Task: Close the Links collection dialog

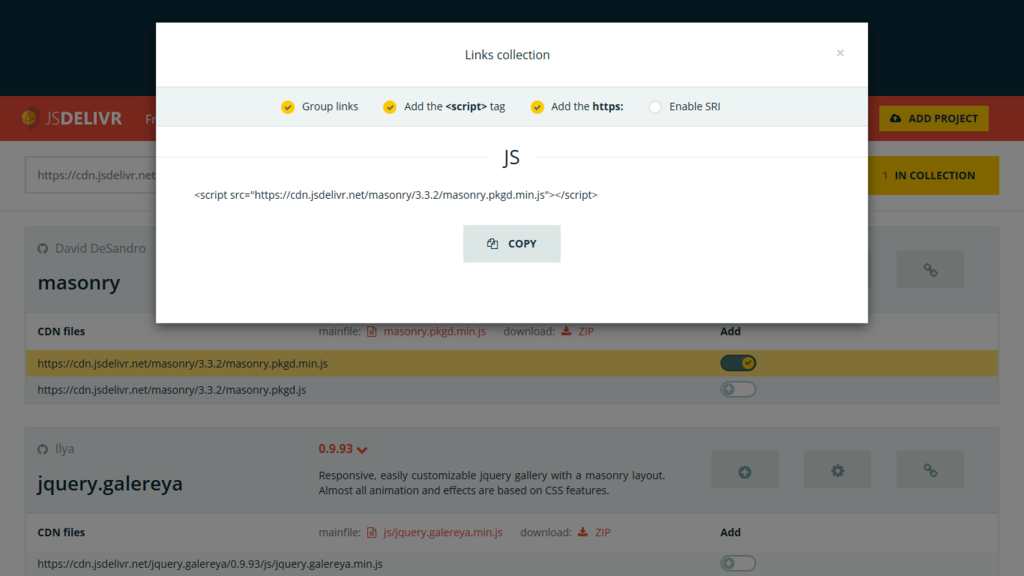Action: click(840, 53)
